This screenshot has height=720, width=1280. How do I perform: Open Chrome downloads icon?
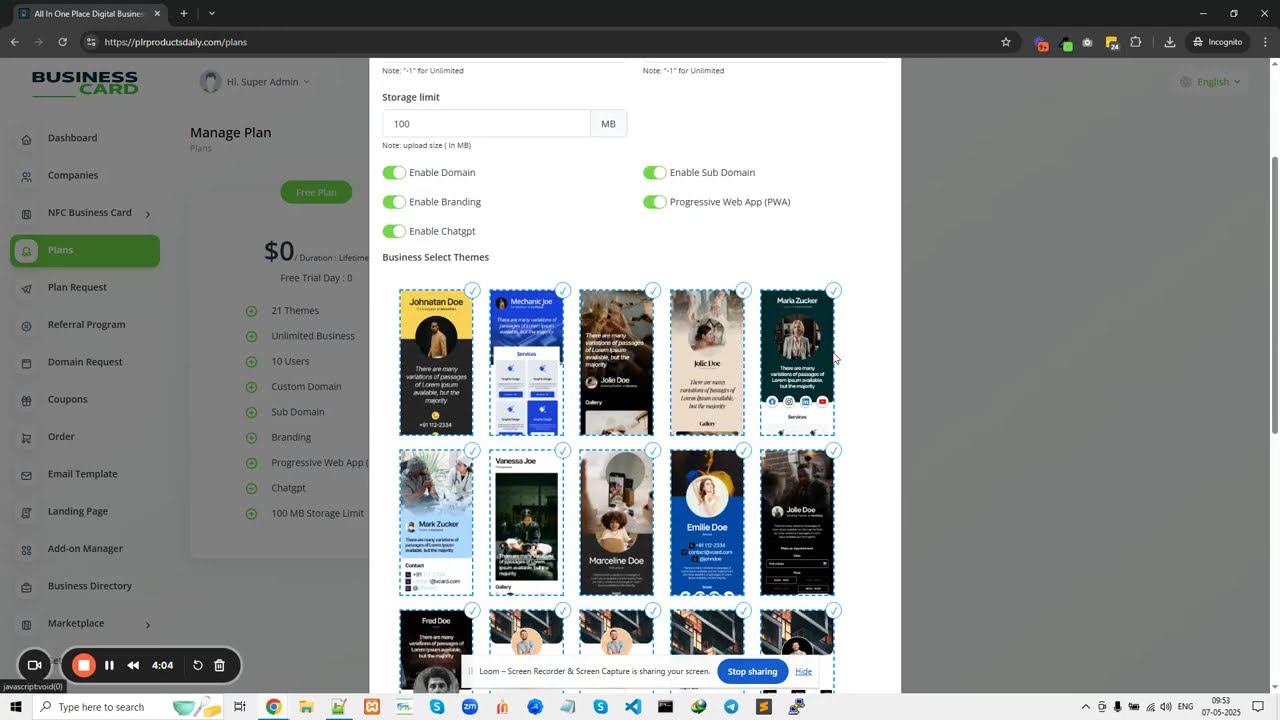coord(1170,42)
